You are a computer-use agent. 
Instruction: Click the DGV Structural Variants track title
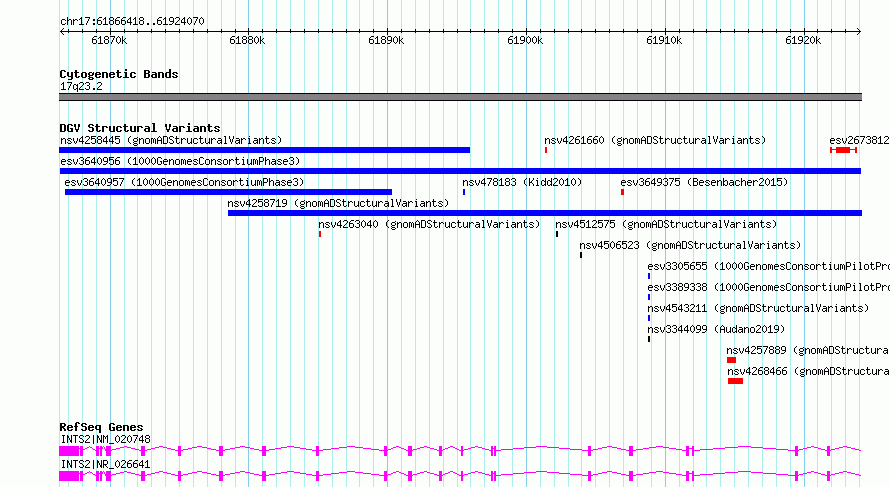140,128
